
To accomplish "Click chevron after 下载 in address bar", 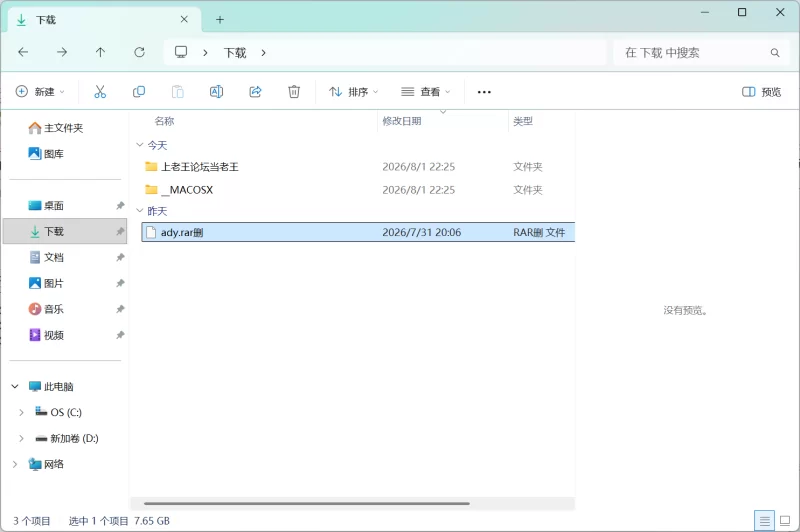I will point(263,53).
